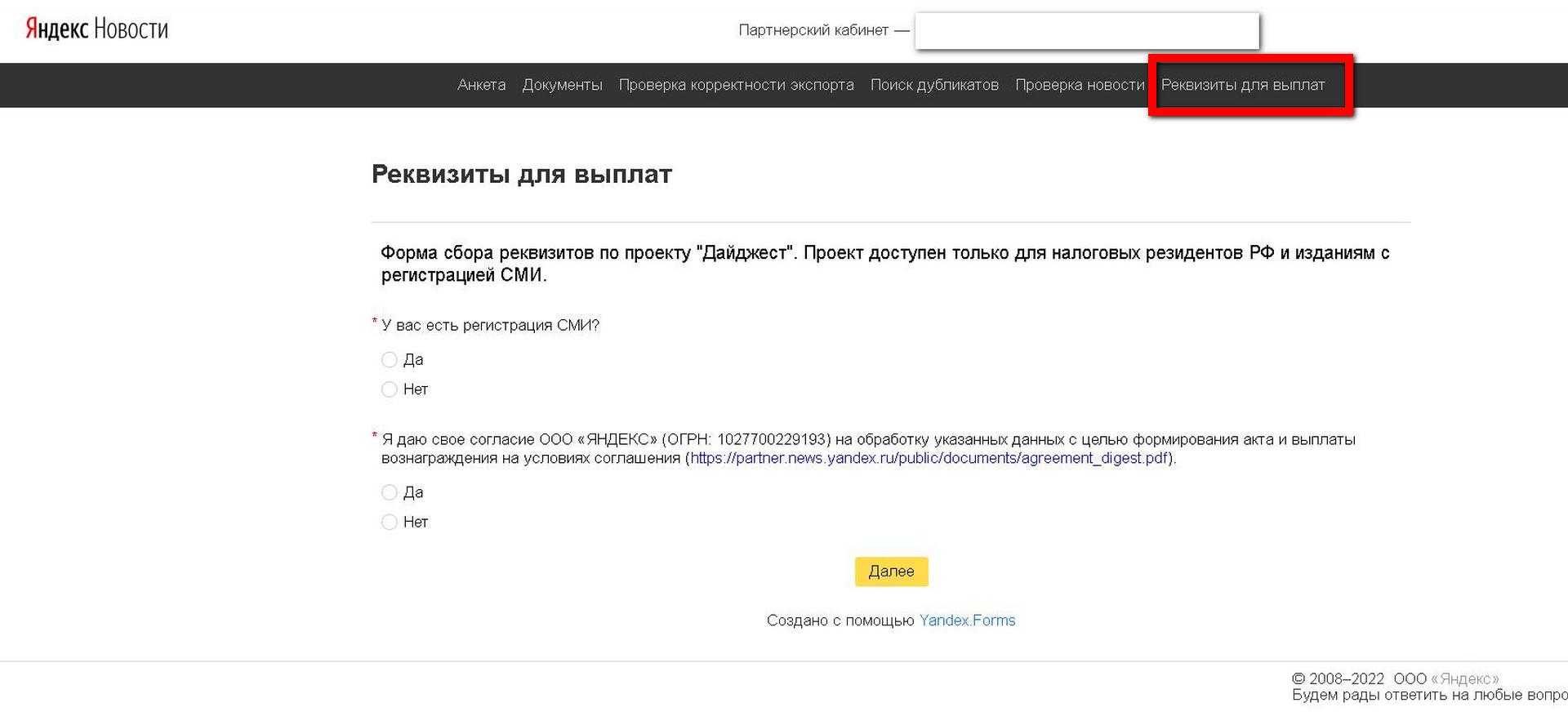This screenshot has height=725, width=1568.
Task: Select Реквизиты для выплат tab
Action: (1243, 85)
